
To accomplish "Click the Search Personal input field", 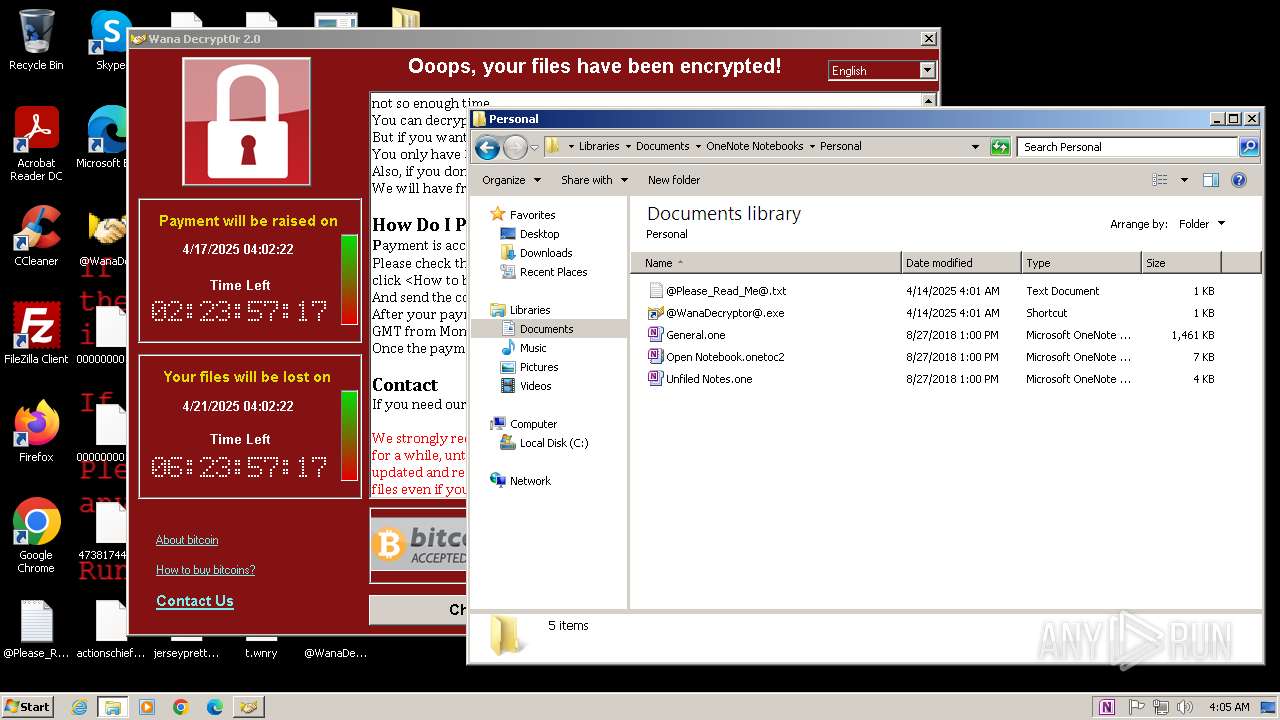I will tap(1127, 147).
